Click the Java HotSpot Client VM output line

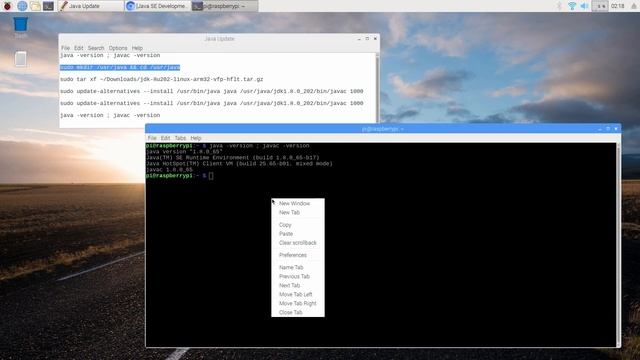239,164
